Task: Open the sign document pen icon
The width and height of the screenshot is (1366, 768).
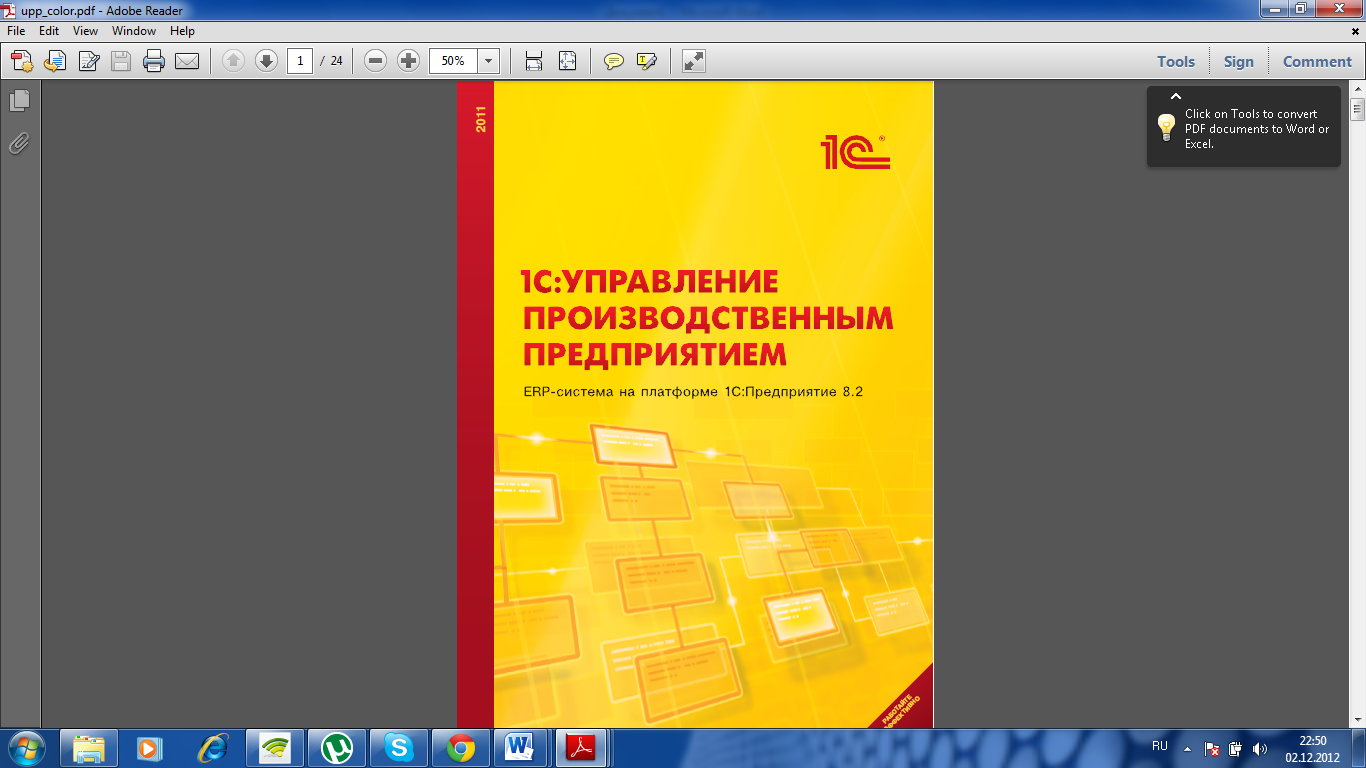Action: (x=88, y=61)
